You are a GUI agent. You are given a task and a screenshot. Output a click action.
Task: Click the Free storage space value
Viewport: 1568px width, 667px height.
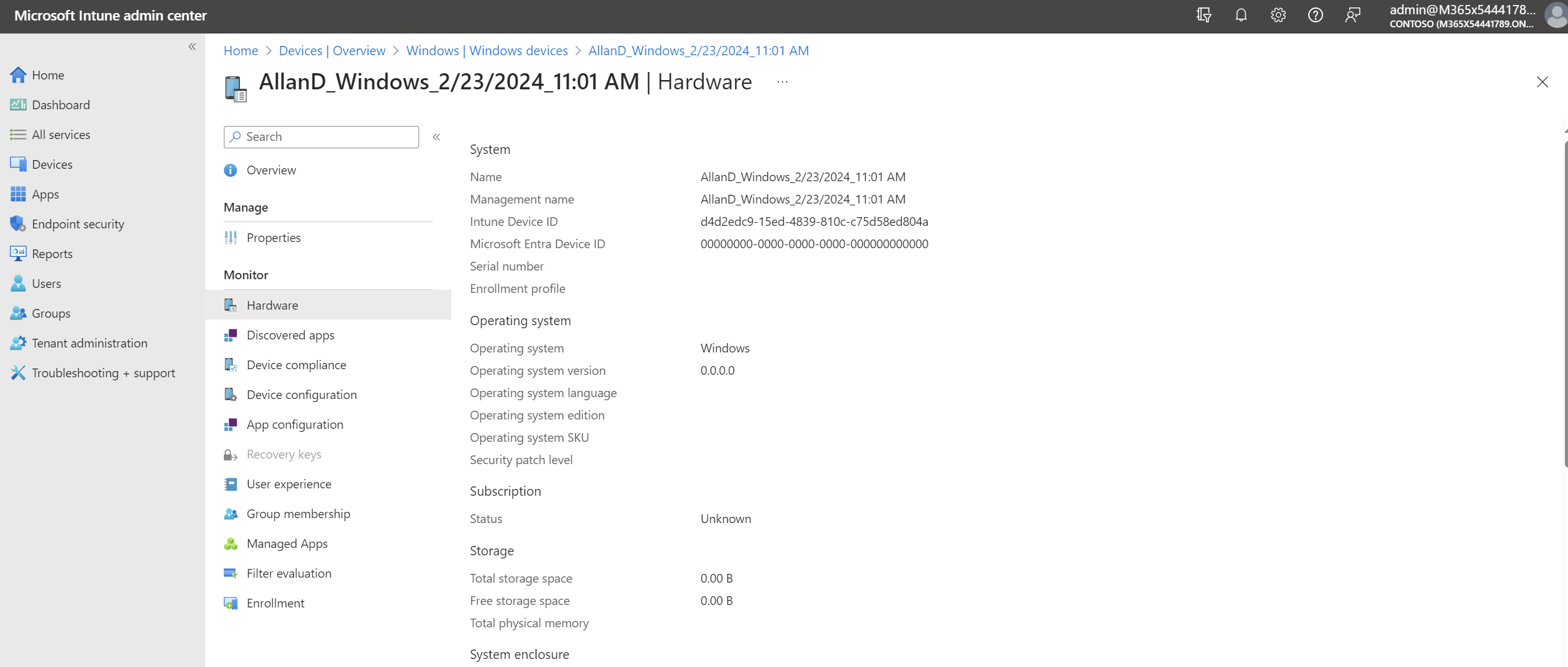tap(716, 601)
